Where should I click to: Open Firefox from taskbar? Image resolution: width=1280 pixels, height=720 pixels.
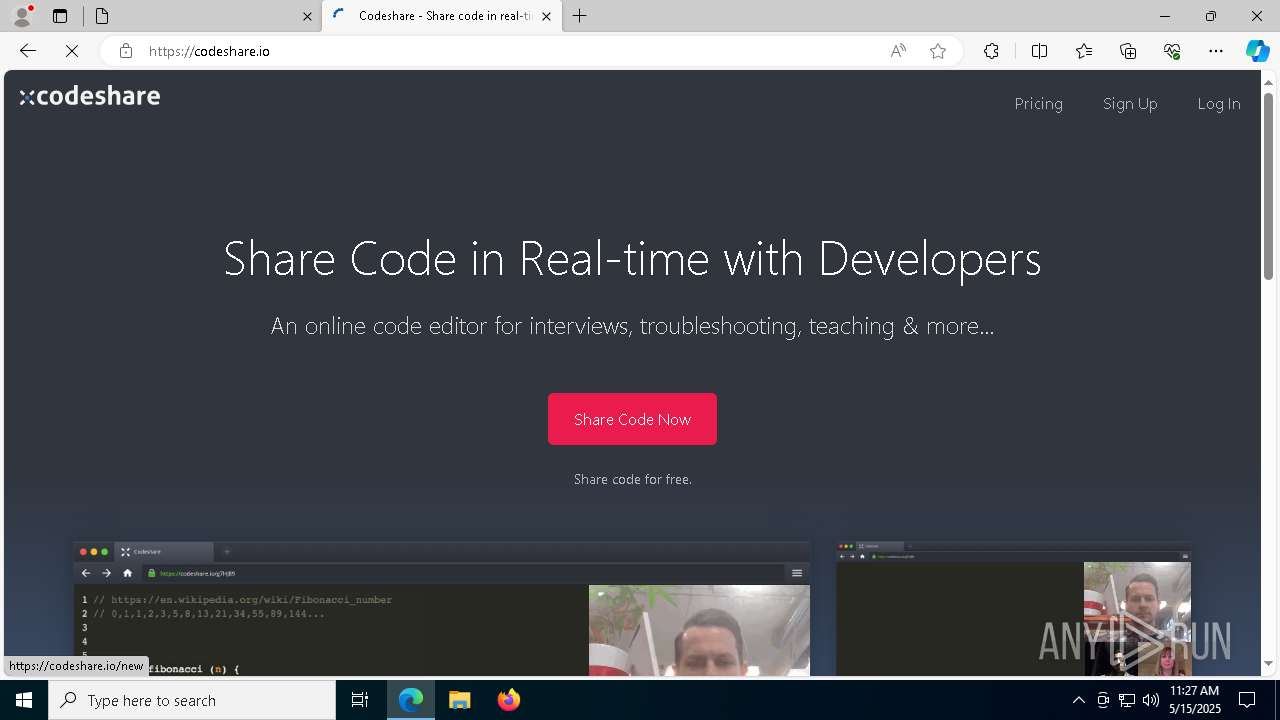[x=508, y=700]
